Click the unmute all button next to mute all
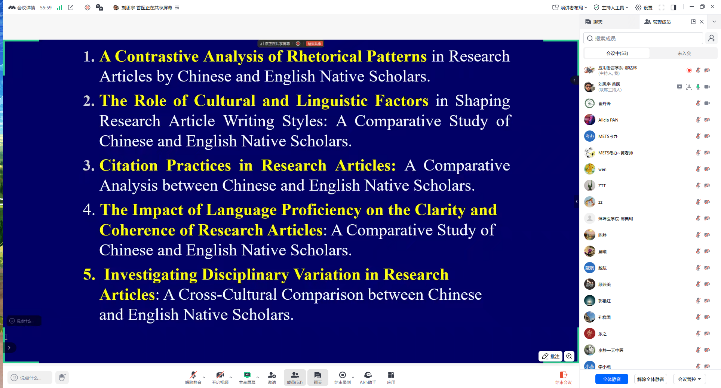The height and width of the screenshot is (388, 721). (650, 379)
